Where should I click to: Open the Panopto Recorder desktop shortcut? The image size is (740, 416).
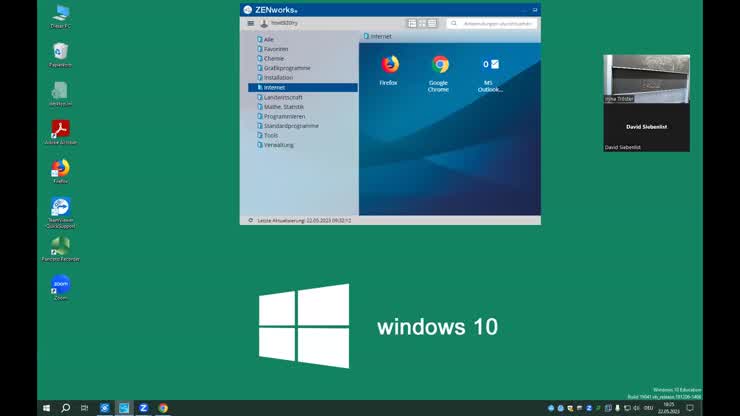pos(60,249)
